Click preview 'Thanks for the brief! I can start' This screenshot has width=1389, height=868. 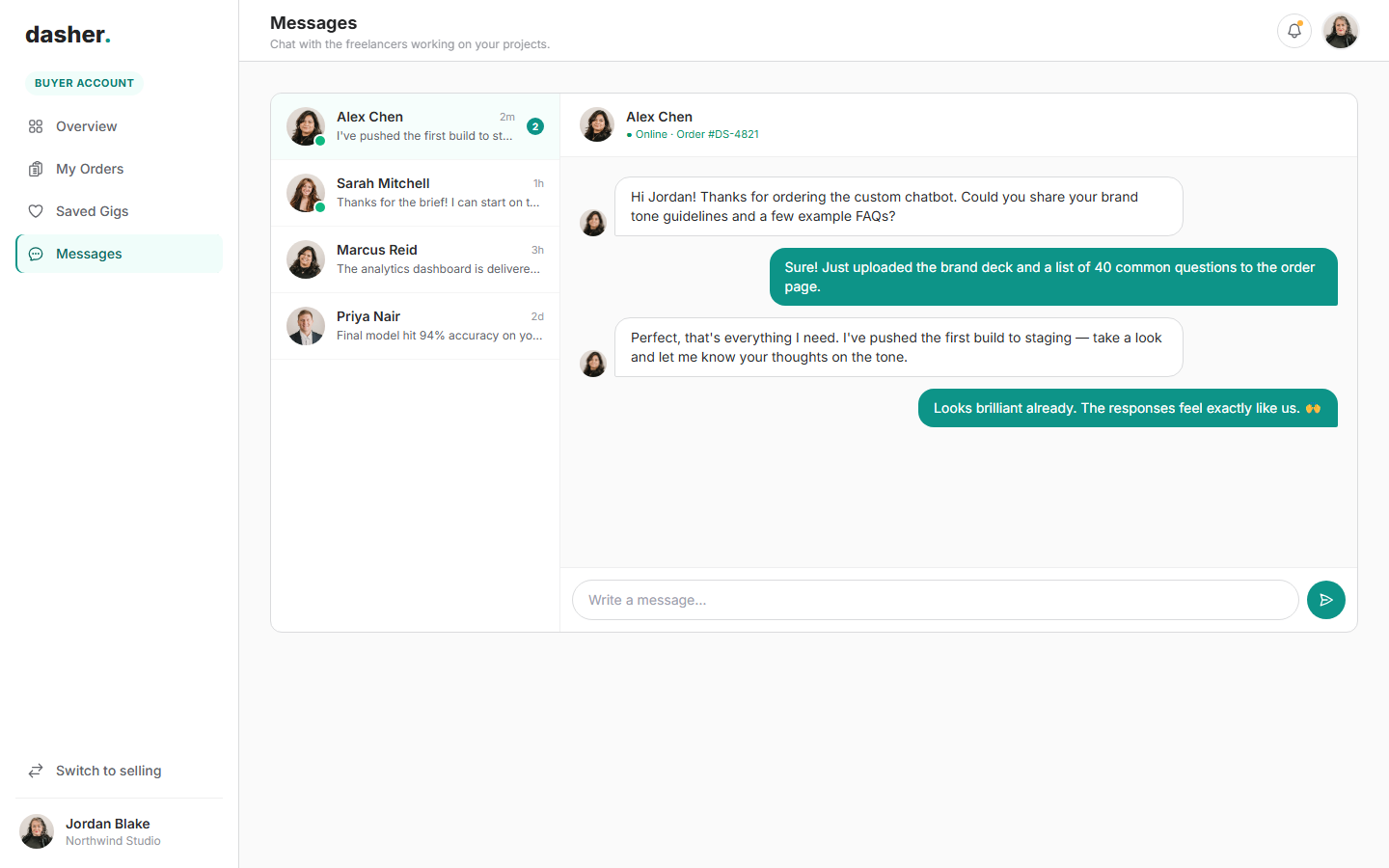pos(438,203)
